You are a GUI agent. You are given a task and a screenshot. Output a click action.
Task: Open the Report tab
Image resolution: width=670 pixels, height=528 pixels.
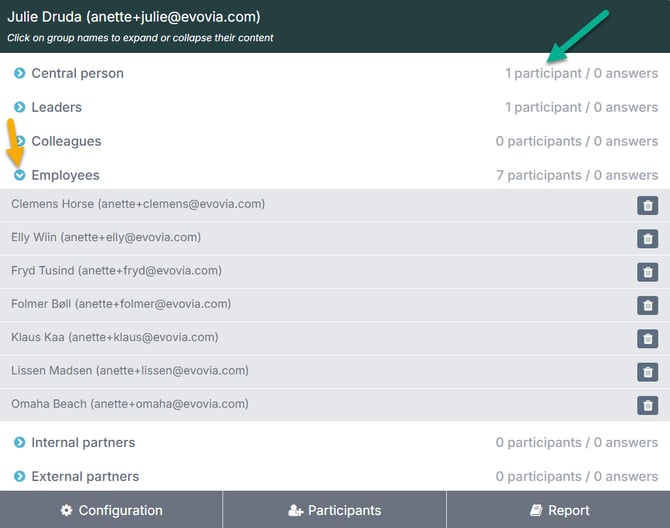pyautogui.click(x=558, y=510)
